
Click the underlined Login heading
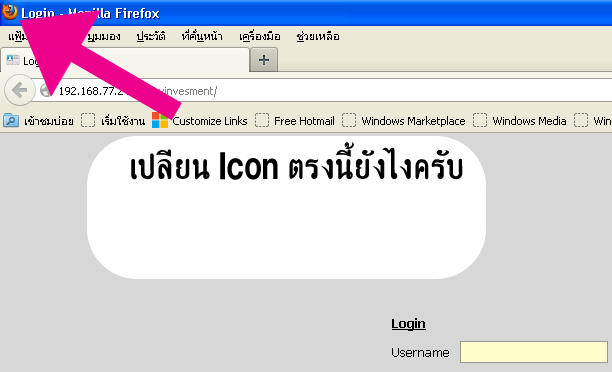pos(408,324)
